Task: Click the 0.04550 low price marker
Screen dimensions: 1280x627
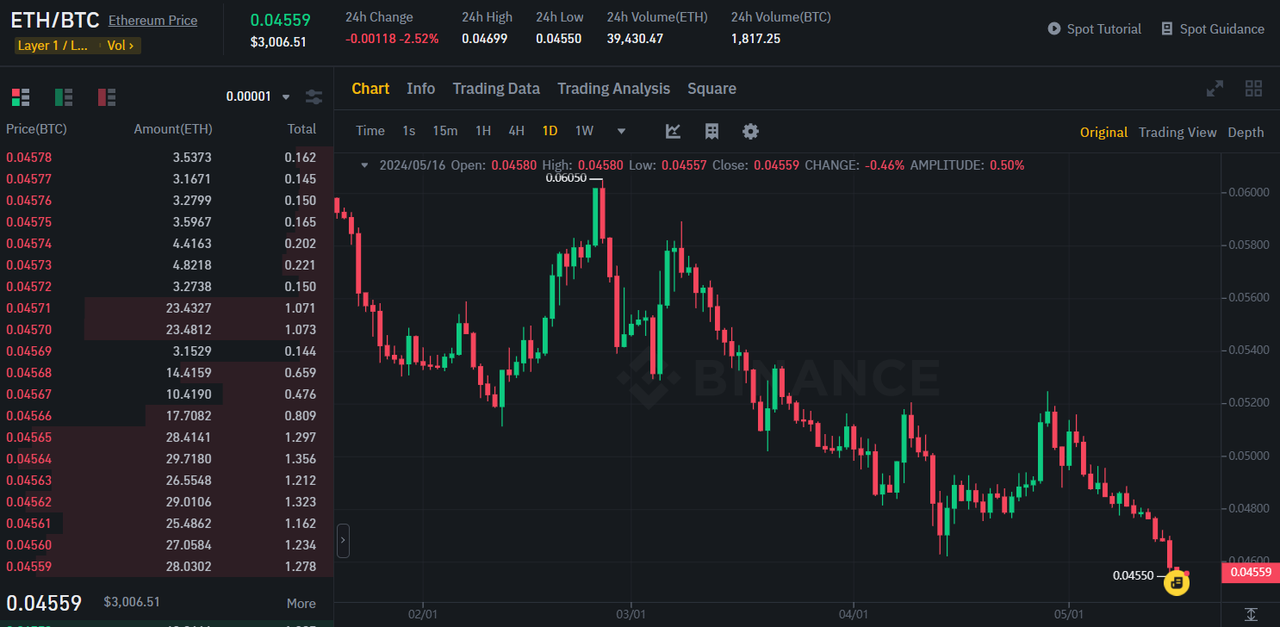Action: [1133, 575]
